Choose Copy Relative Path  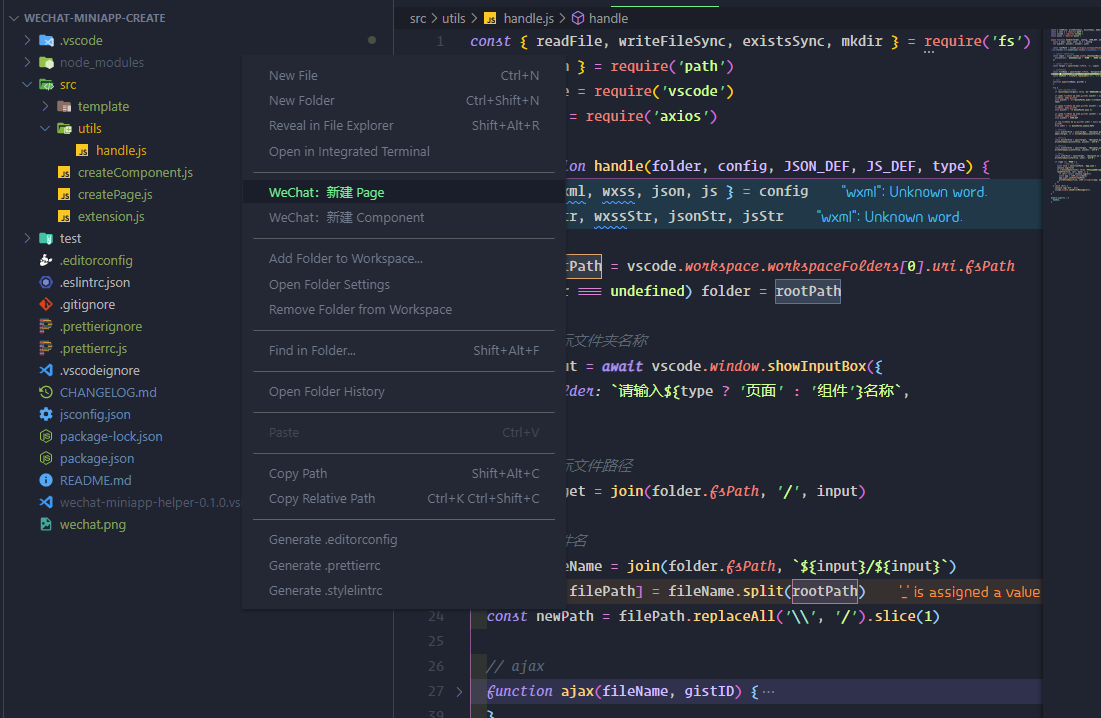(404, 499)
